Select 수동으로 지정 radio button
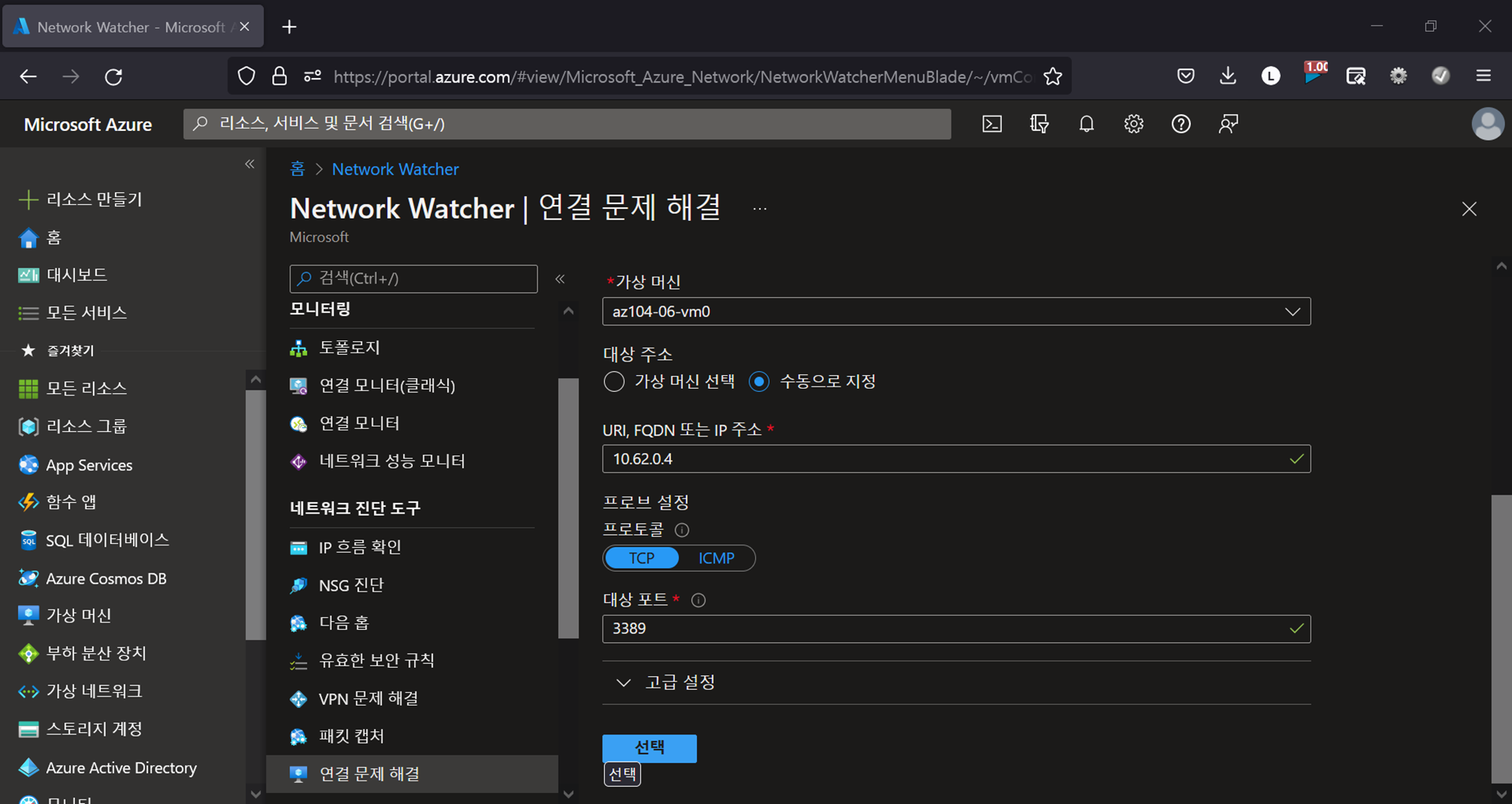Image resolution: width=1512 pixels, height=804 pixels. tap(759, 381)
